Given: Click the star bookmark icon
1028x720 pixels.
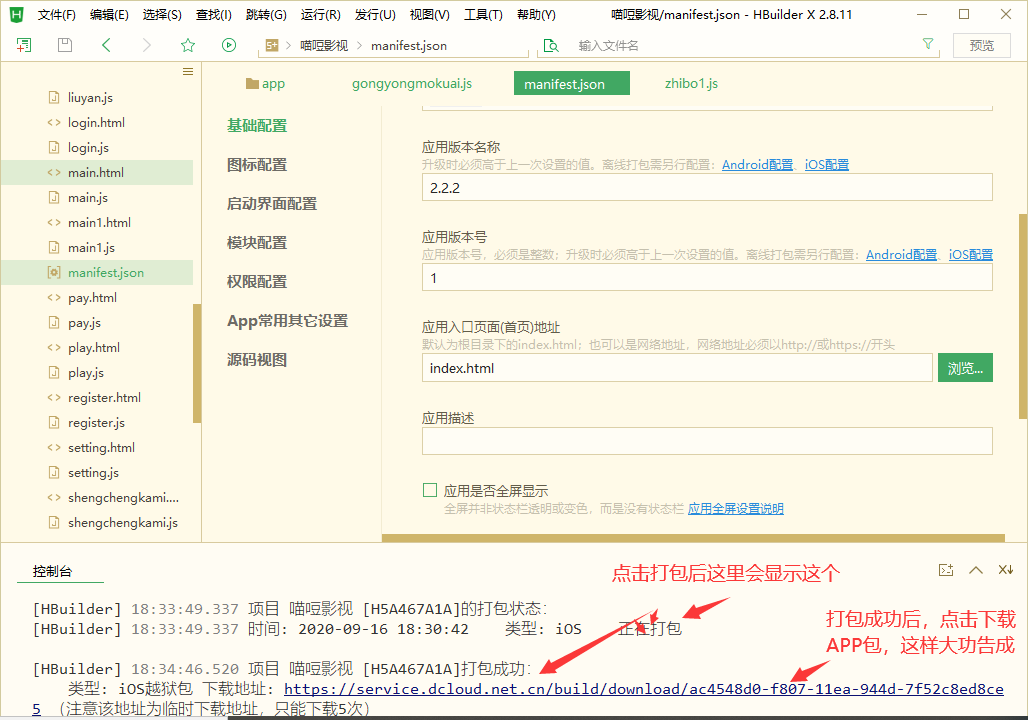Looking at the screenshot, I should point(188,45).
